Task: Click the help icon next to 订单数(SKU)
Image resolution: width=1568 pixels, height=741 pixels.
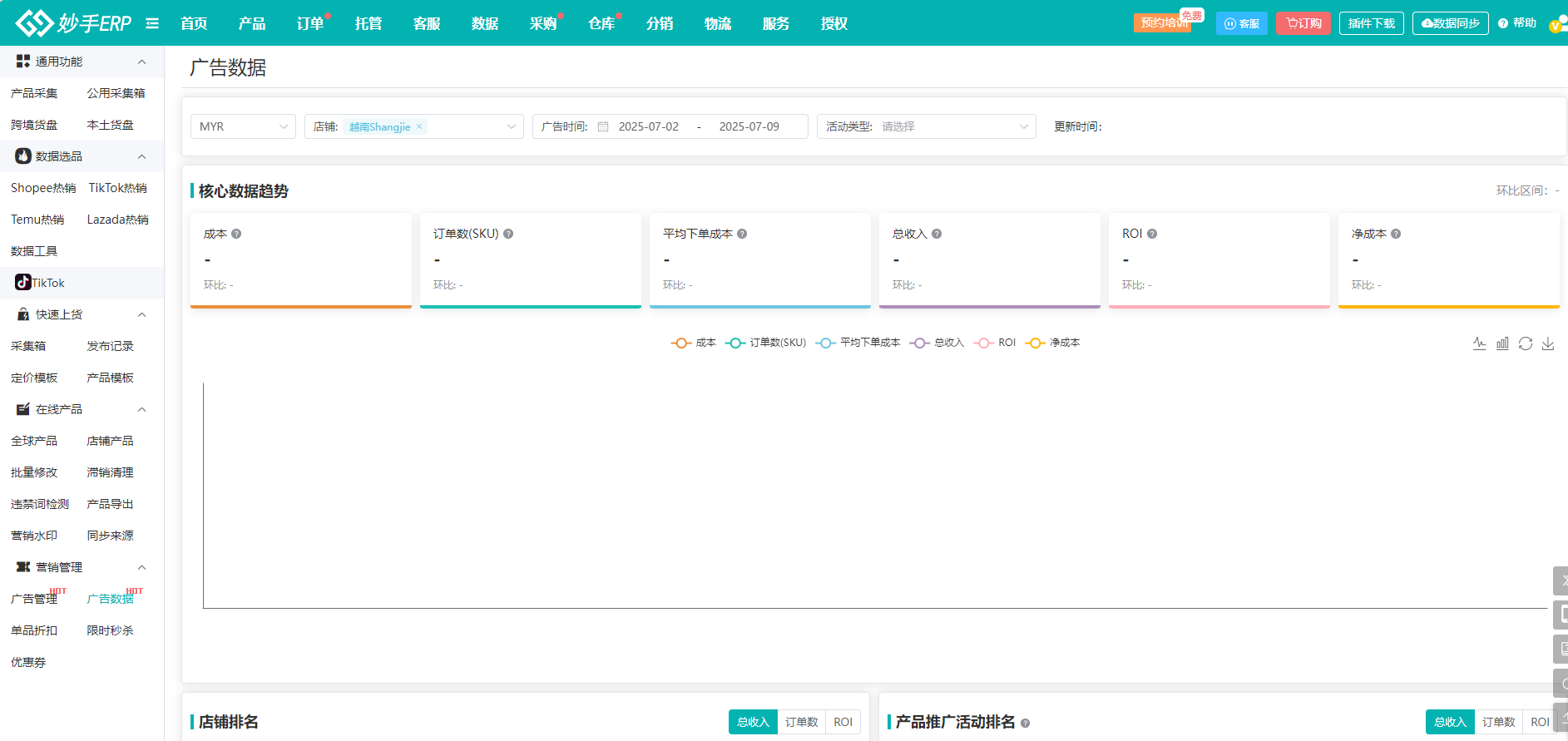Action: point(508,234)
